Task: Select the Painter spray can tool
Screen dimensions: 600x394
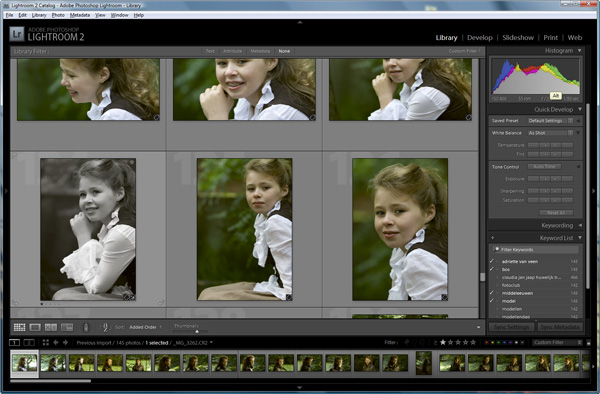Action: (x=86, y=327)
